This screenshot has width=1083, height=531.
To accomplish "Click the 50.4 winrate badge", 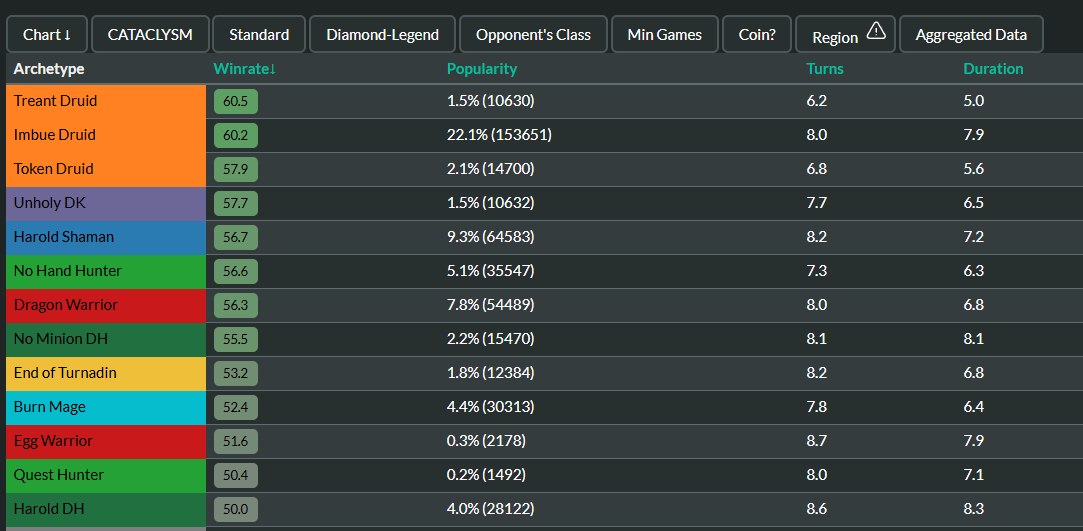I will click(x=236, y=476).
